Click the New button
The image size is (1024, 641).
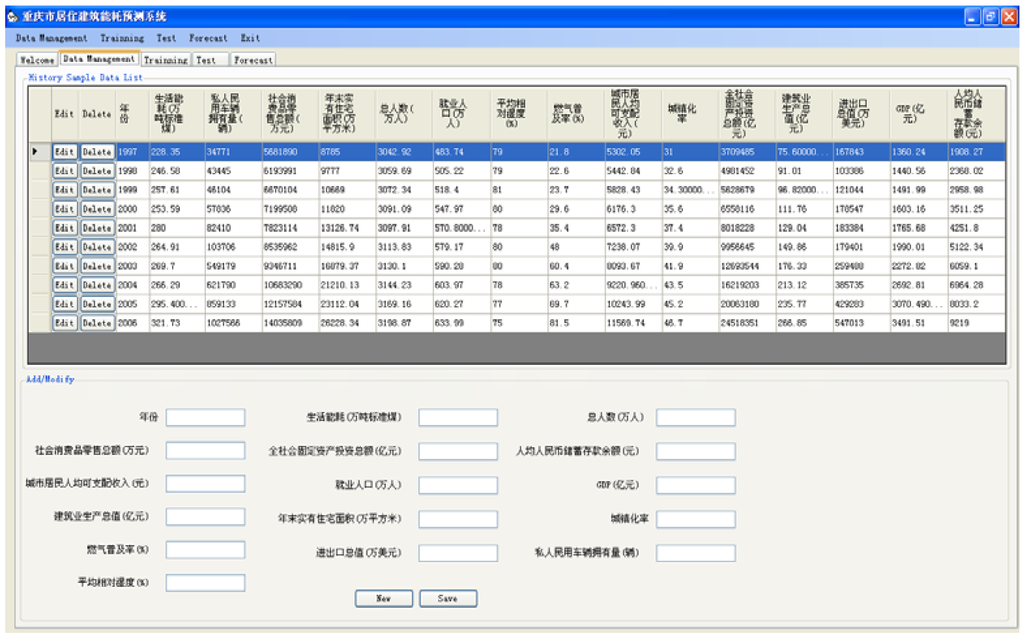coord(383,598)
